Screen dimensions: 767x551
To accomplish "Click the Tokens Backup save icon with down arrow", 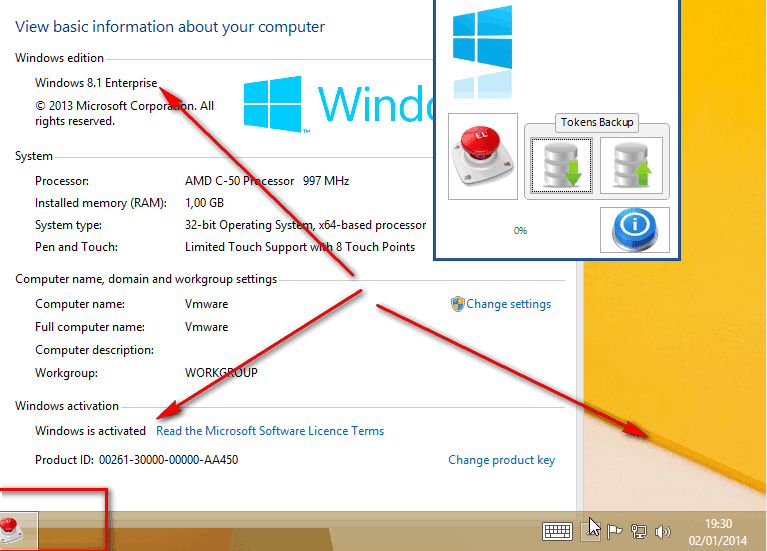I will [562, 165].
